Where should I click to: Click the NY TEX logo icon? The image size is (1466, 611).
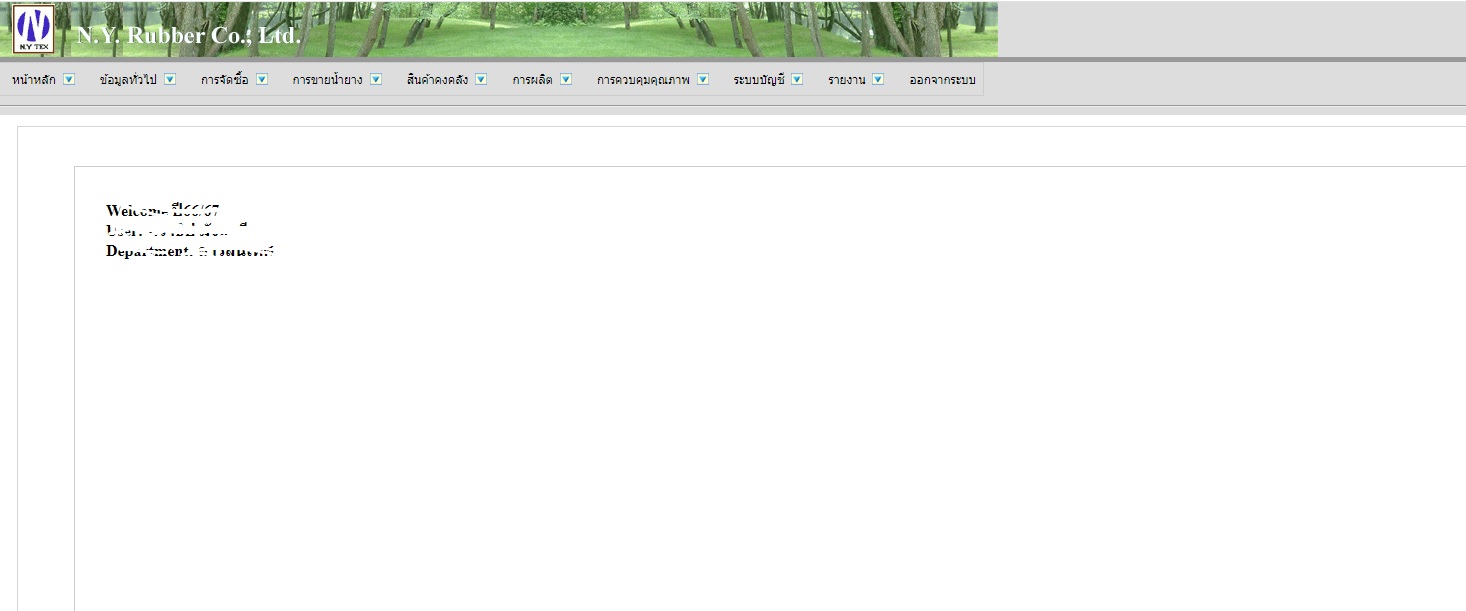click(33, 29)
